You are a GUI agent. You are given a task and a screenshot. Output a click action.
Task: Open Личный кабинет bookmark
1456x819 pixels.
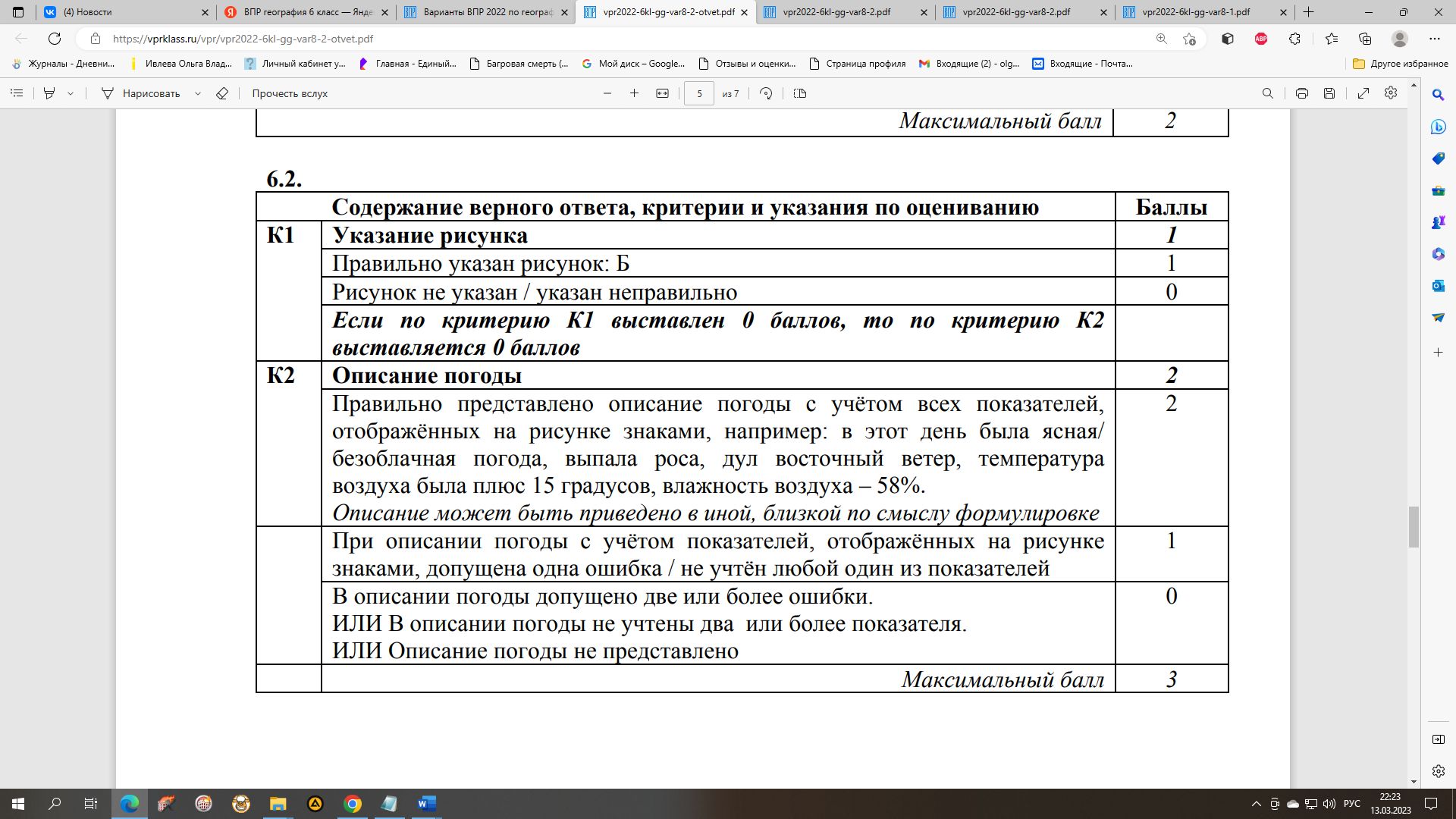pos(295,64)
